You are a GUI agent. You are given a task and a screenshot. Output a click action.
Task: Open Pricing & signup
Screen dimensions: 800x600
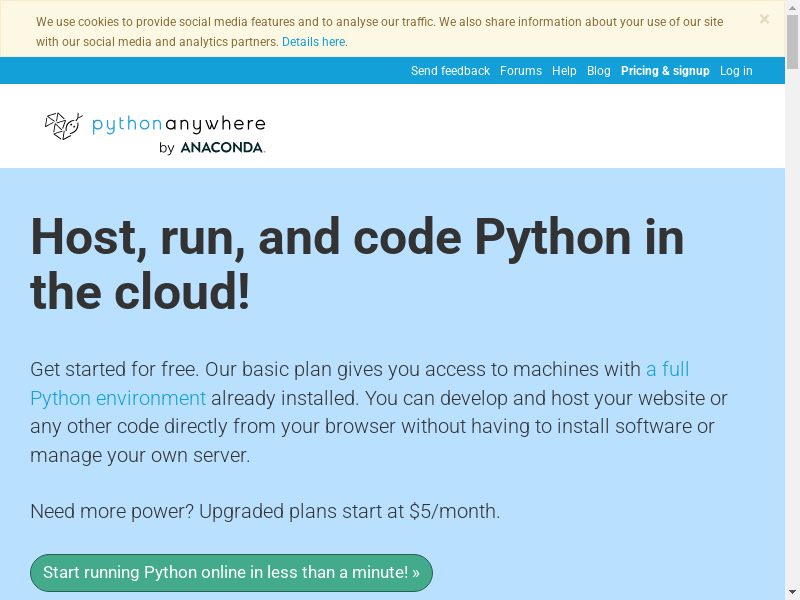pyautogui.click(x=665, y=71)
